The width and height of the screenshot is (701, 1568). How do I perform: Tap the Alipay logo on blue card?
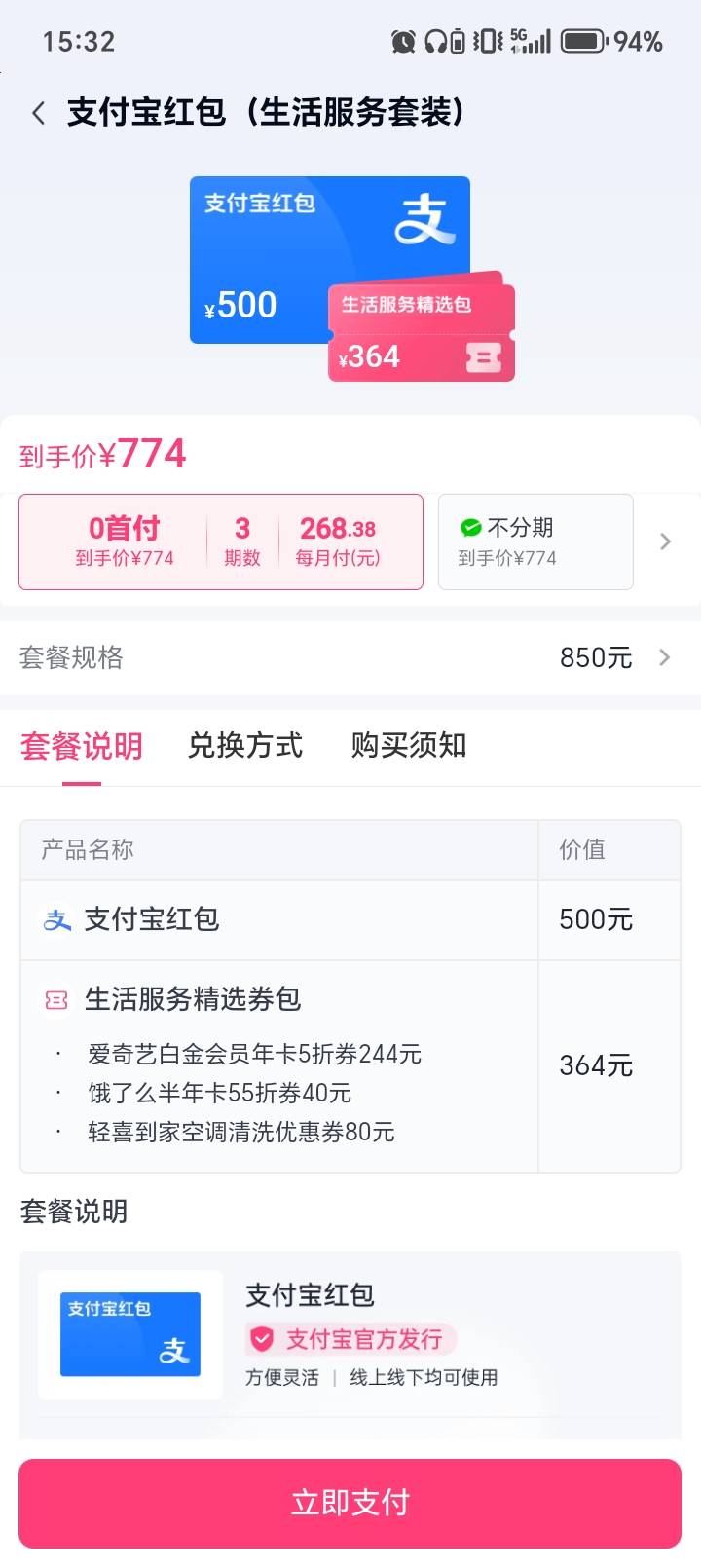(x=424, y=219)
